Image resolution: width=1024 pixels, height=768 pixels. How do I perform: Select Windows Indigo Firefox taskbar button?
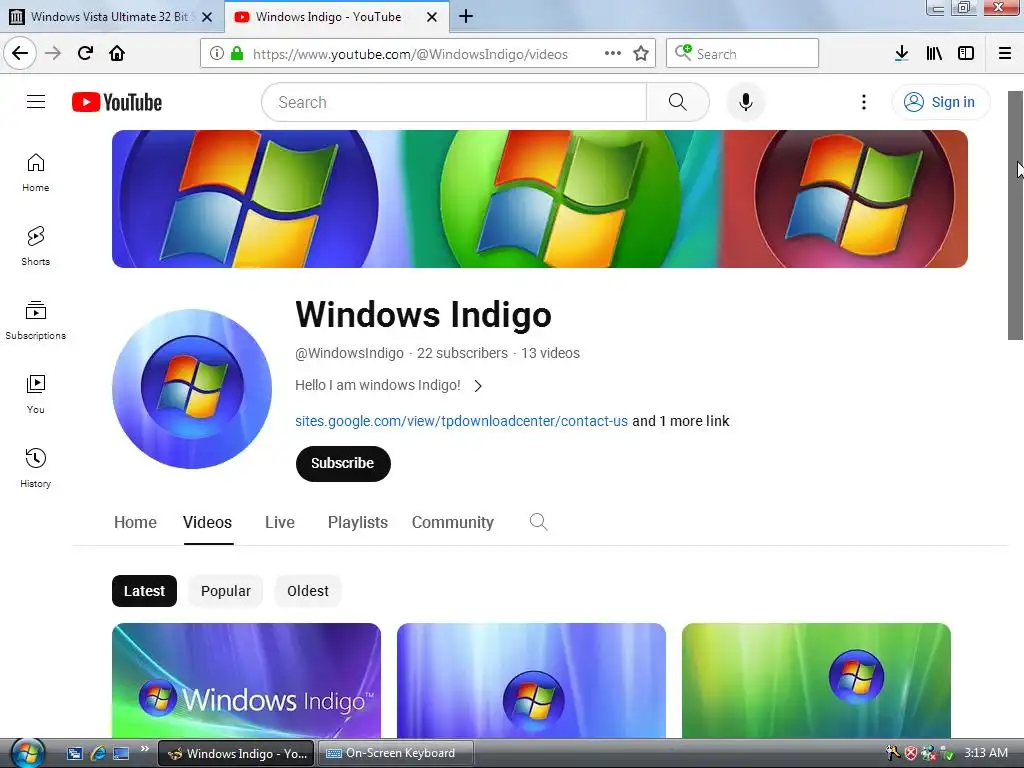coord(236,753)
